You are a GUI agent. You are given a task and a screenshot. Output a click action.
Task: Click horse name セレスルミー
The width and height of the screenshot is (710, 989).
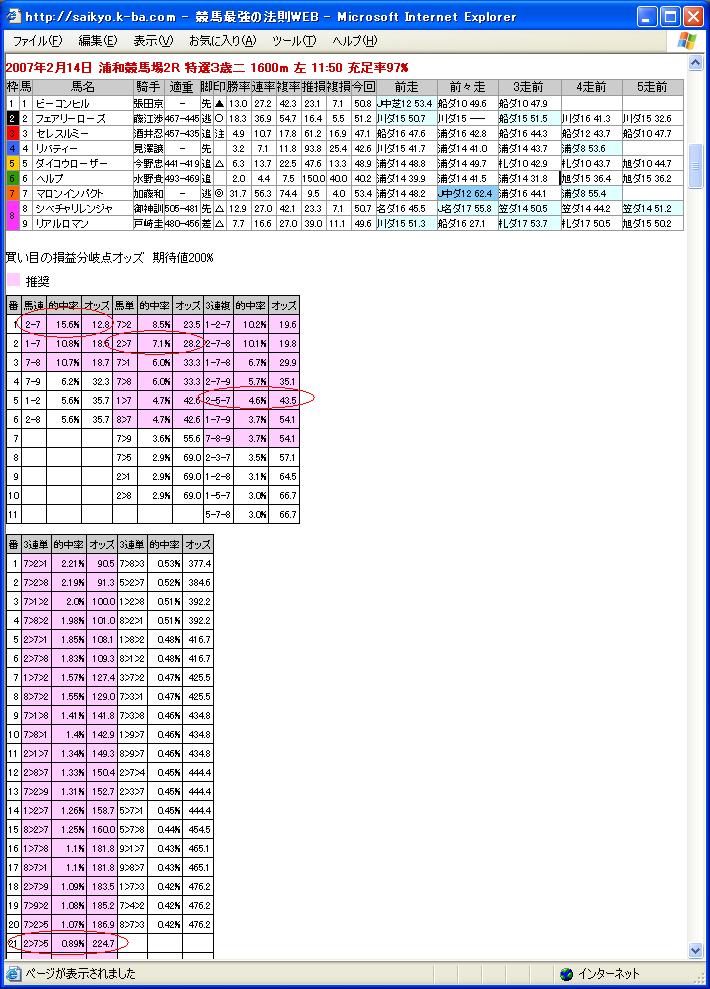coord(62,134)
